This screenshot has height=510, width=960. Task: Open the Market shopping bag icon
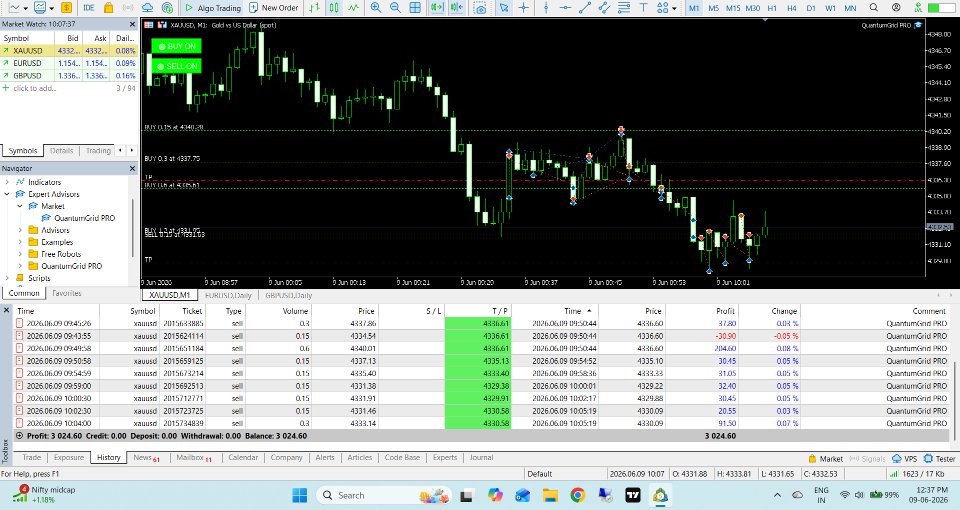pos(108,8)
